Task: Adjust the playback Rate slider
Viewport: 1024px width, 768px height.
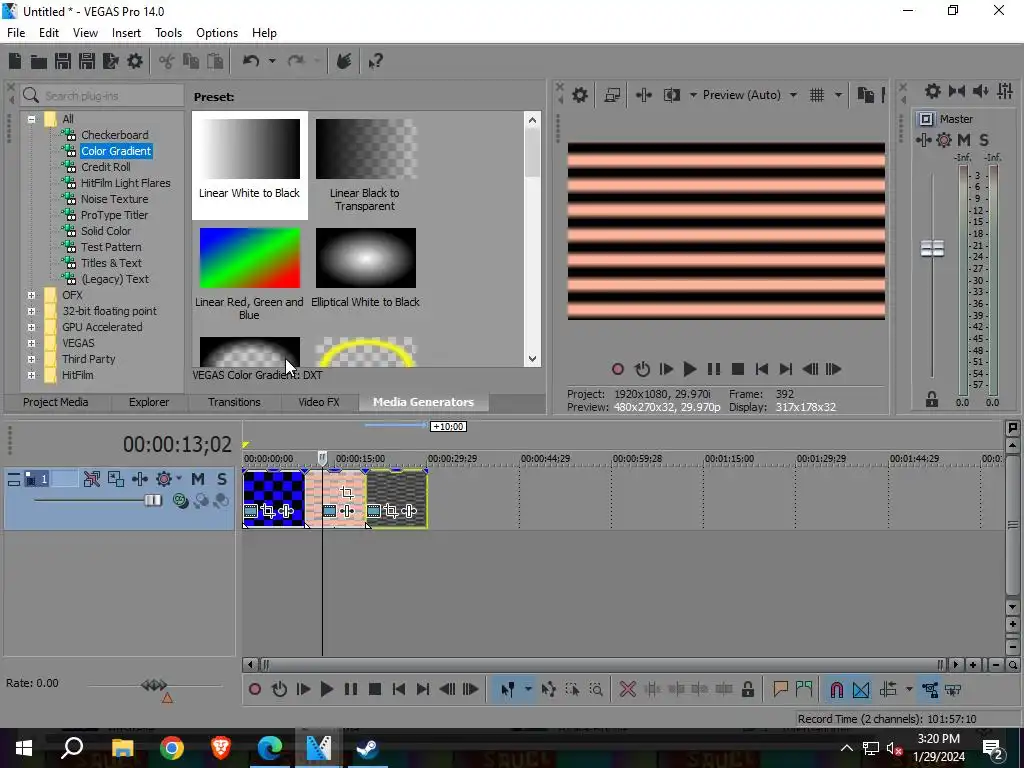Action: click(x=154, y=685)
